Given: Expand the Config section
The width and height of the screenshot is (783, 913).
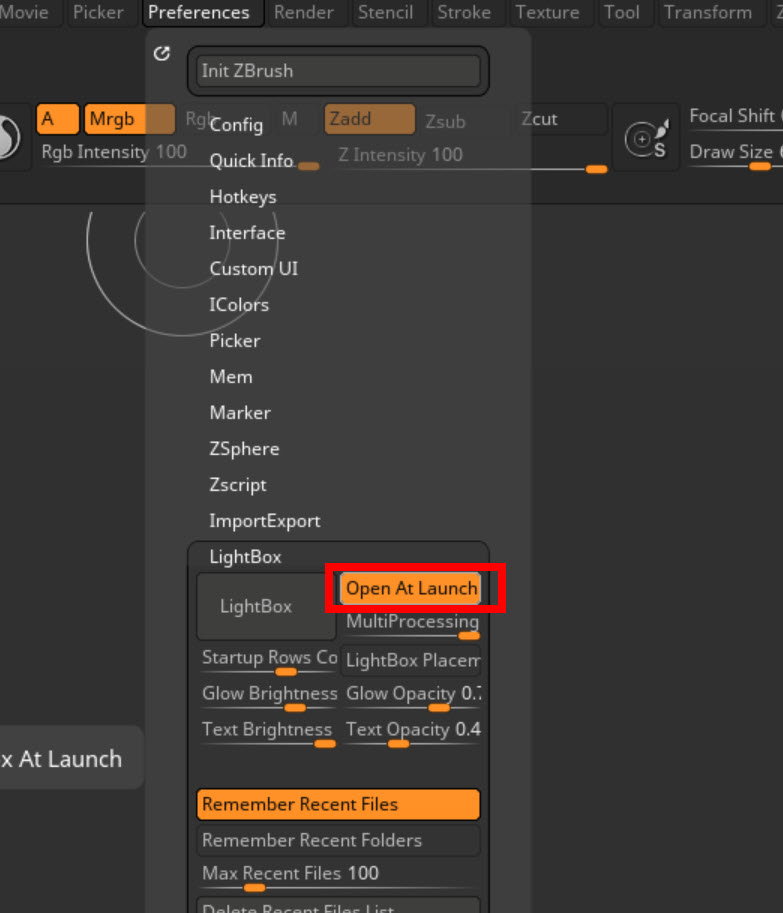Looking at the screenshot, I should (236, 125).
